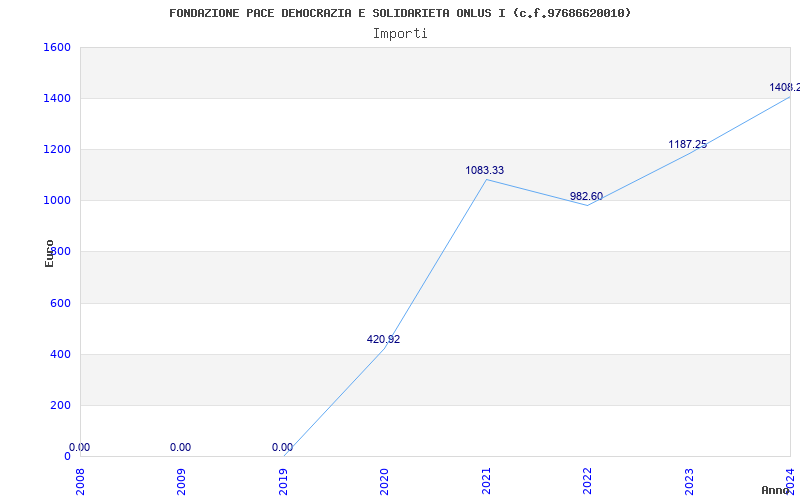800x500 pixels.
Task: Click the 2022 x-axis year label
Action: 587,481
